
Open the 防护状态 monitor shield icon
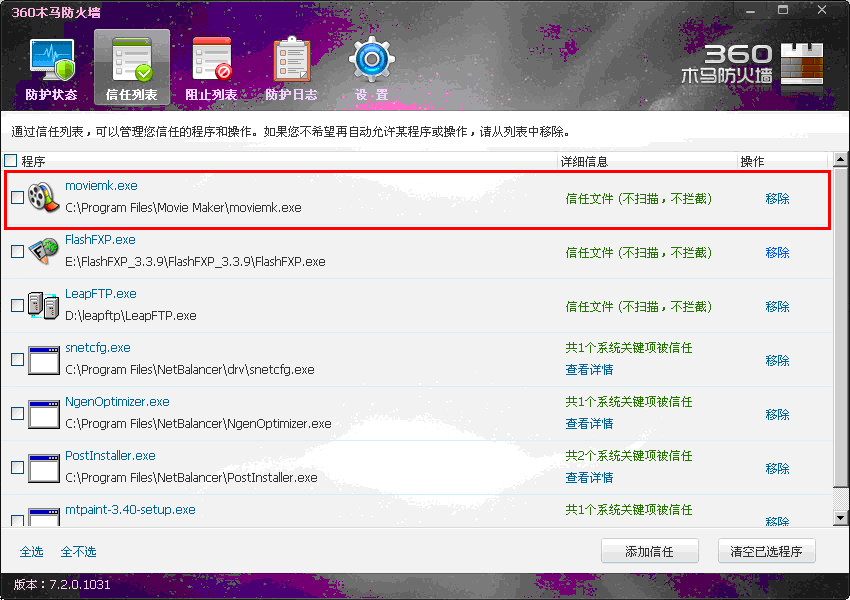click(x=51, y=60)
